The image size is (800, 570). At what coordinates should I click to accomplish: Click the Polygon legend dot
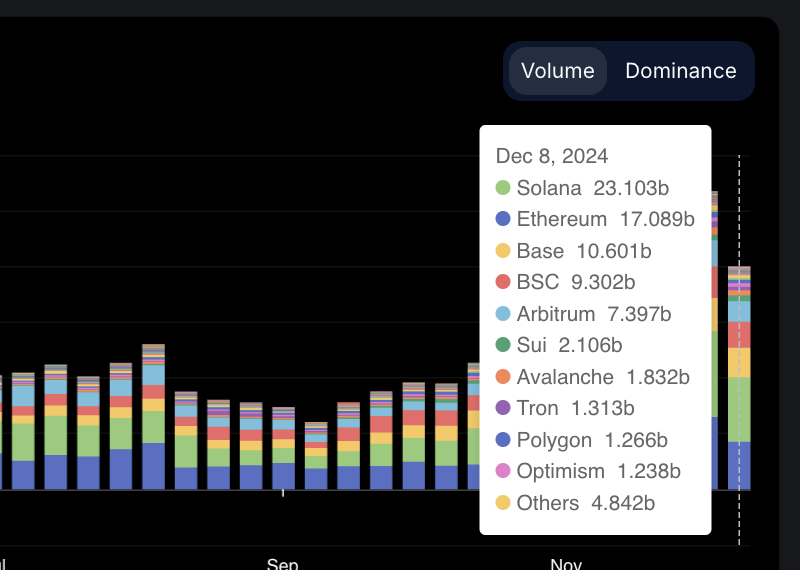(503, 439)
